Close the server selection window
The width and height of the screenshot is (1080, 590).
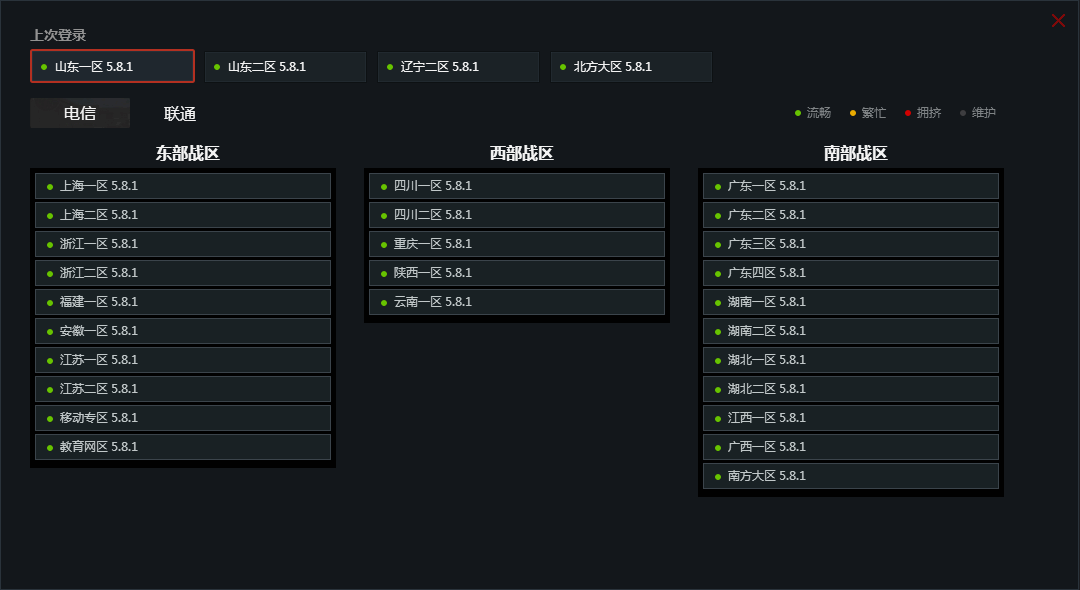[1058, 21]
